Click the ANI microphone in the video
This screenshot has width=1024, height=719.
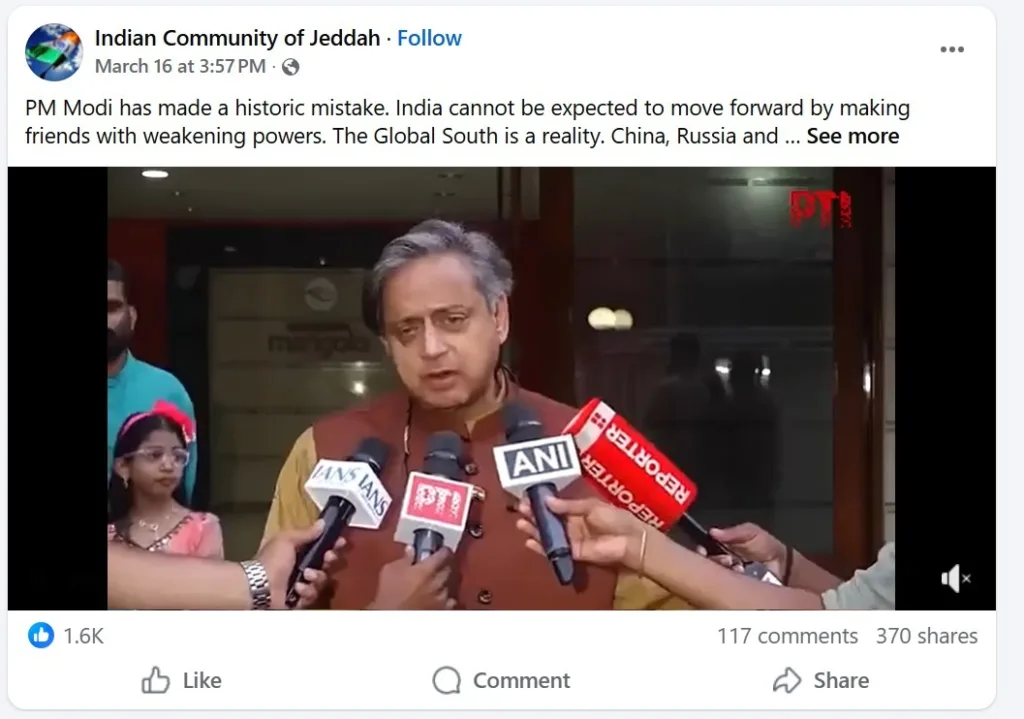pos(537,463)
